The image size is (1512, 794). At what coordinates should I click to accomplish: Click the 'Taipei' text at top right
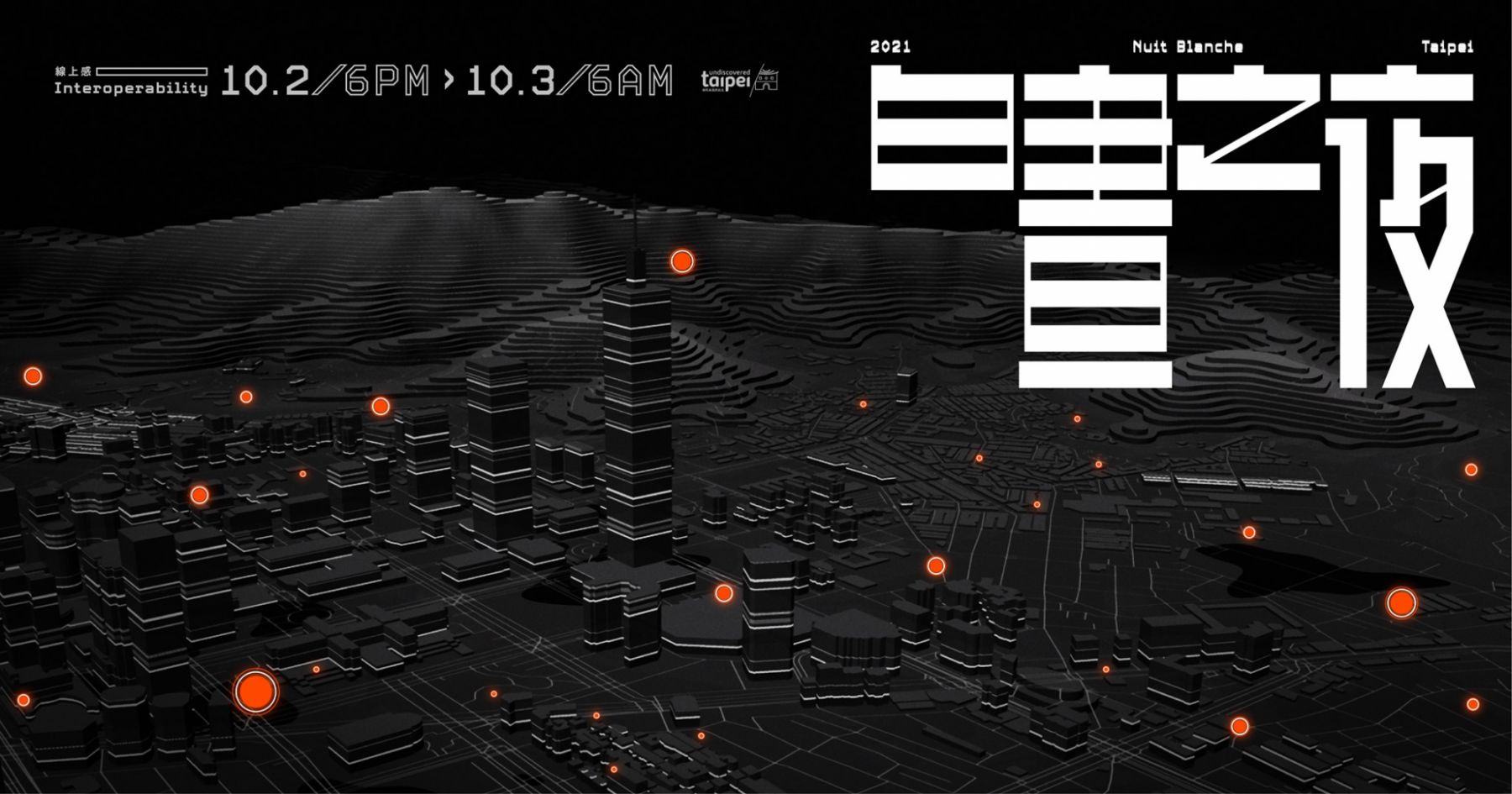tap(1447, 47)
